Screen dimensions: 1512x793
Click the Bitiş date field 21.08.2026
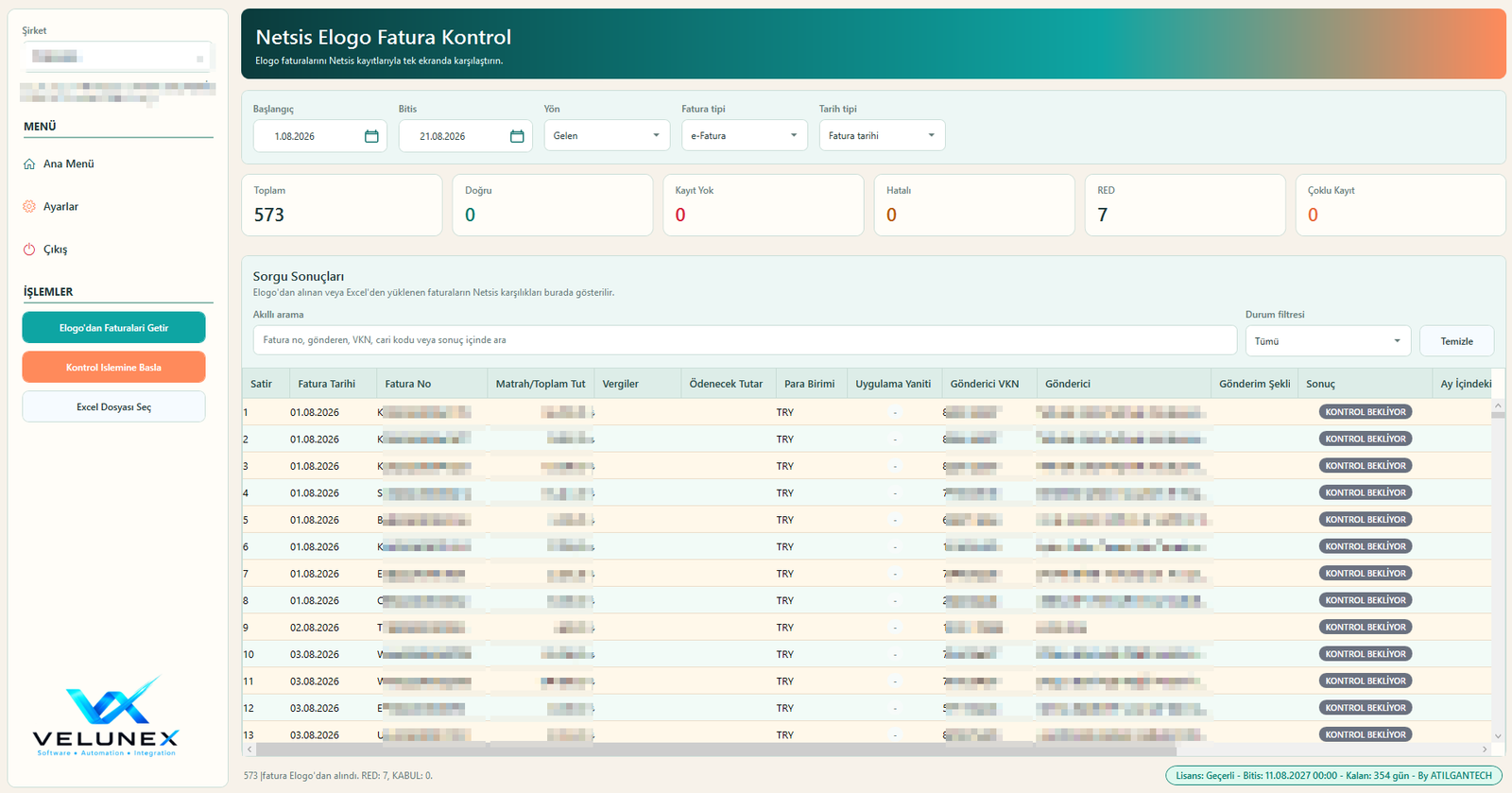tap(465, 136)
